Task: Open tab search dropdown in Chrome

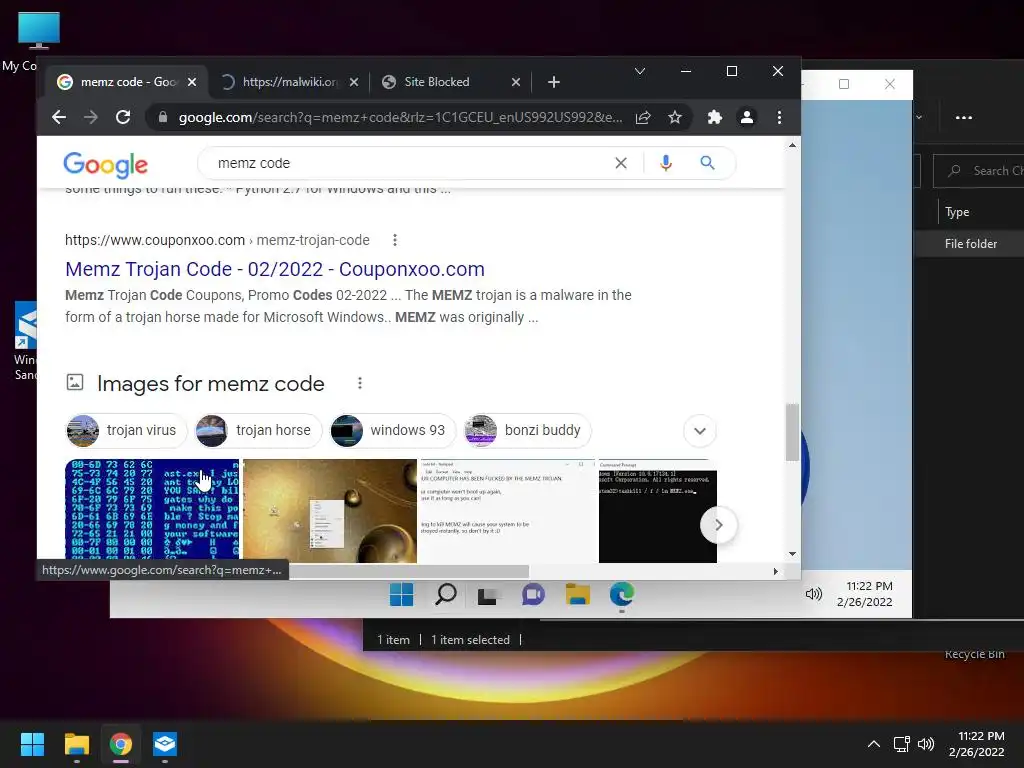Action: coord(640,71)
